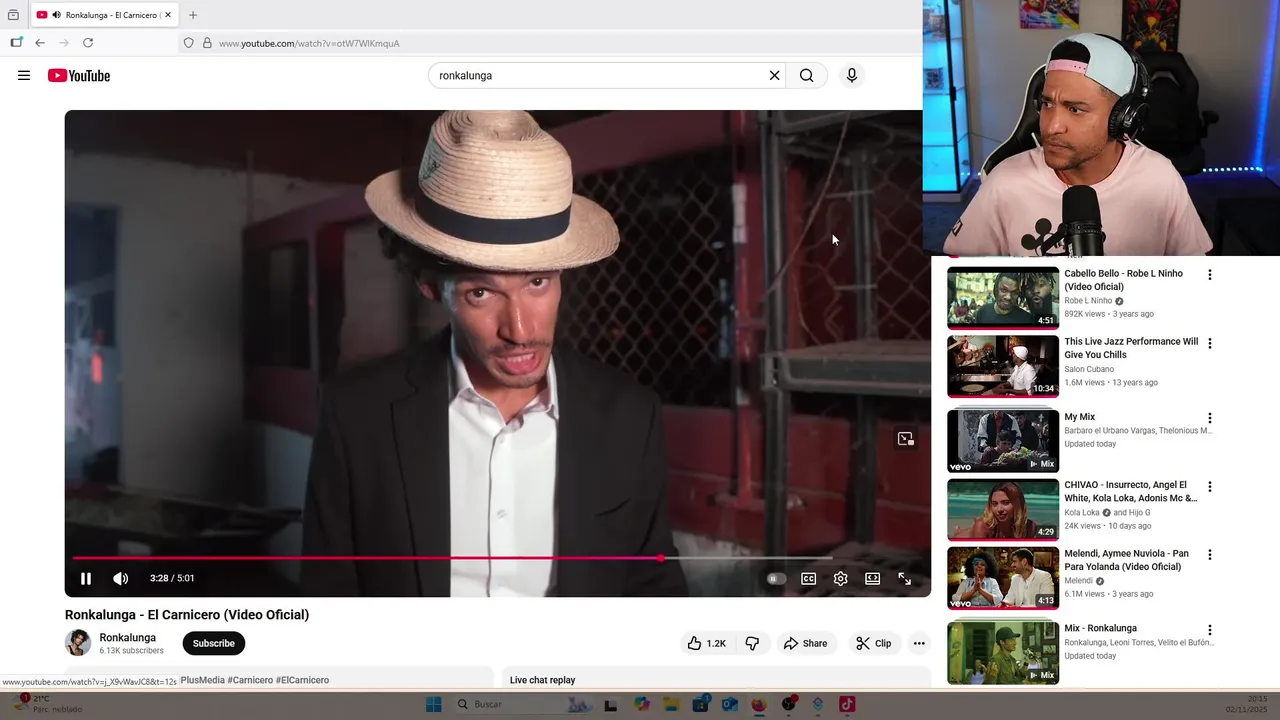
Task: Click the browser address bar URL
Action: tap(309, 43)
